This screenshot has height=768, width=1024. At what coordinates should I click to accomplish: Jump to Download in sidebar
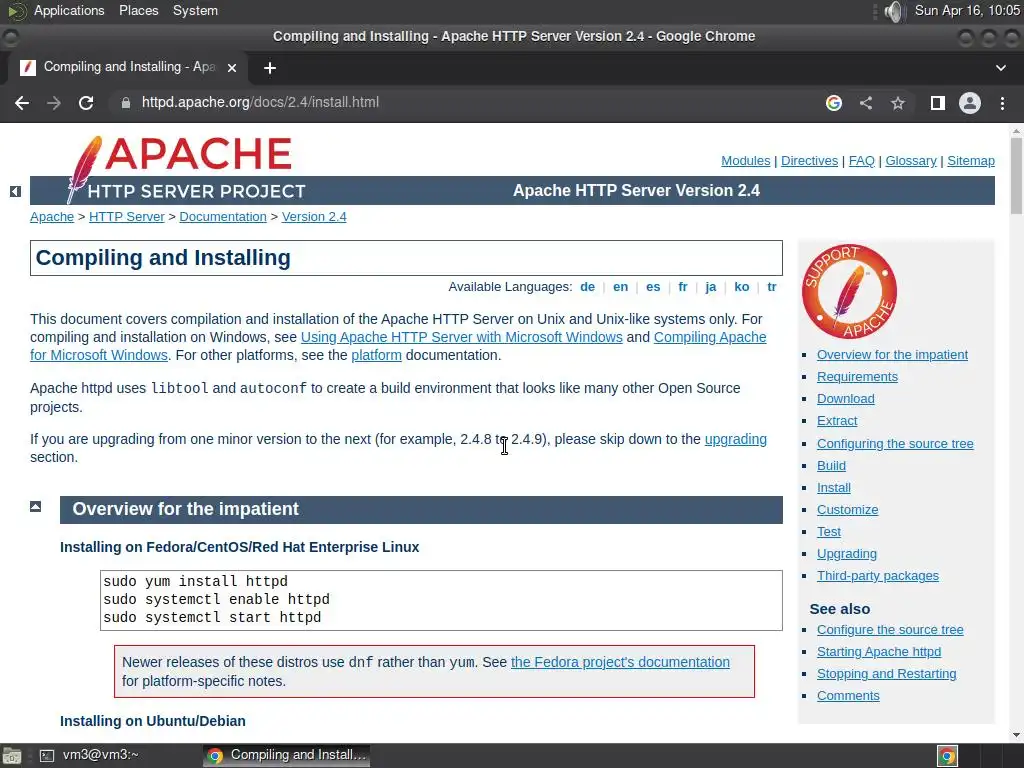click(x=845, y=399)
